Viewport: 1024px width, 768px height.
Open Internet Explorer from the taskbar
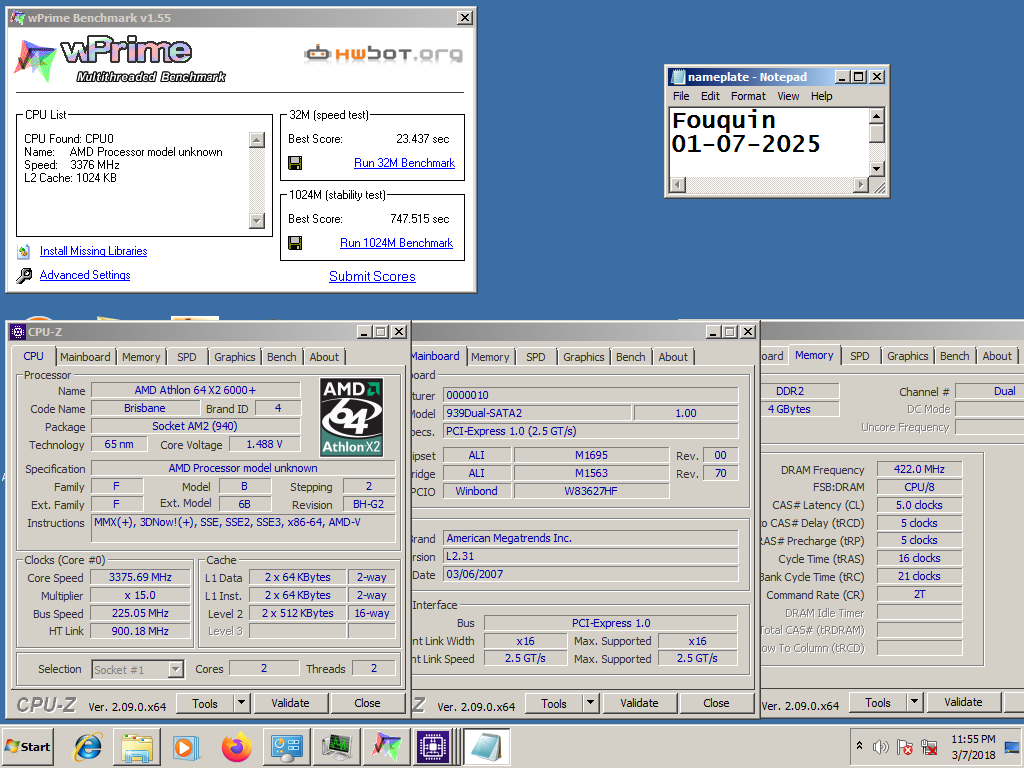(88, 746)
